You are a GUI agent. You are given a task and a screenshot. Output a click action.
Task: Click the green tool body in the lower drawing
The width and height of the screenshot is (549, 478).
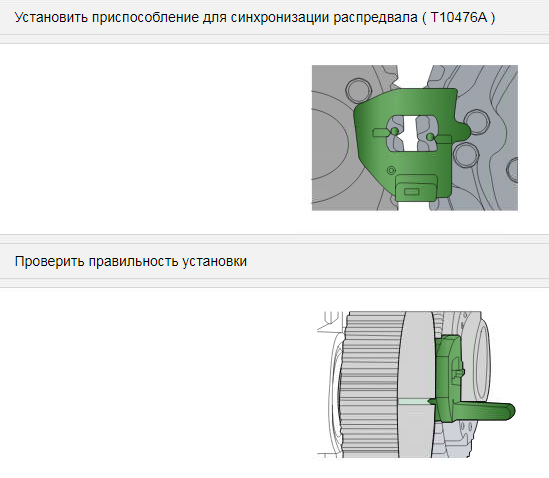449,378
